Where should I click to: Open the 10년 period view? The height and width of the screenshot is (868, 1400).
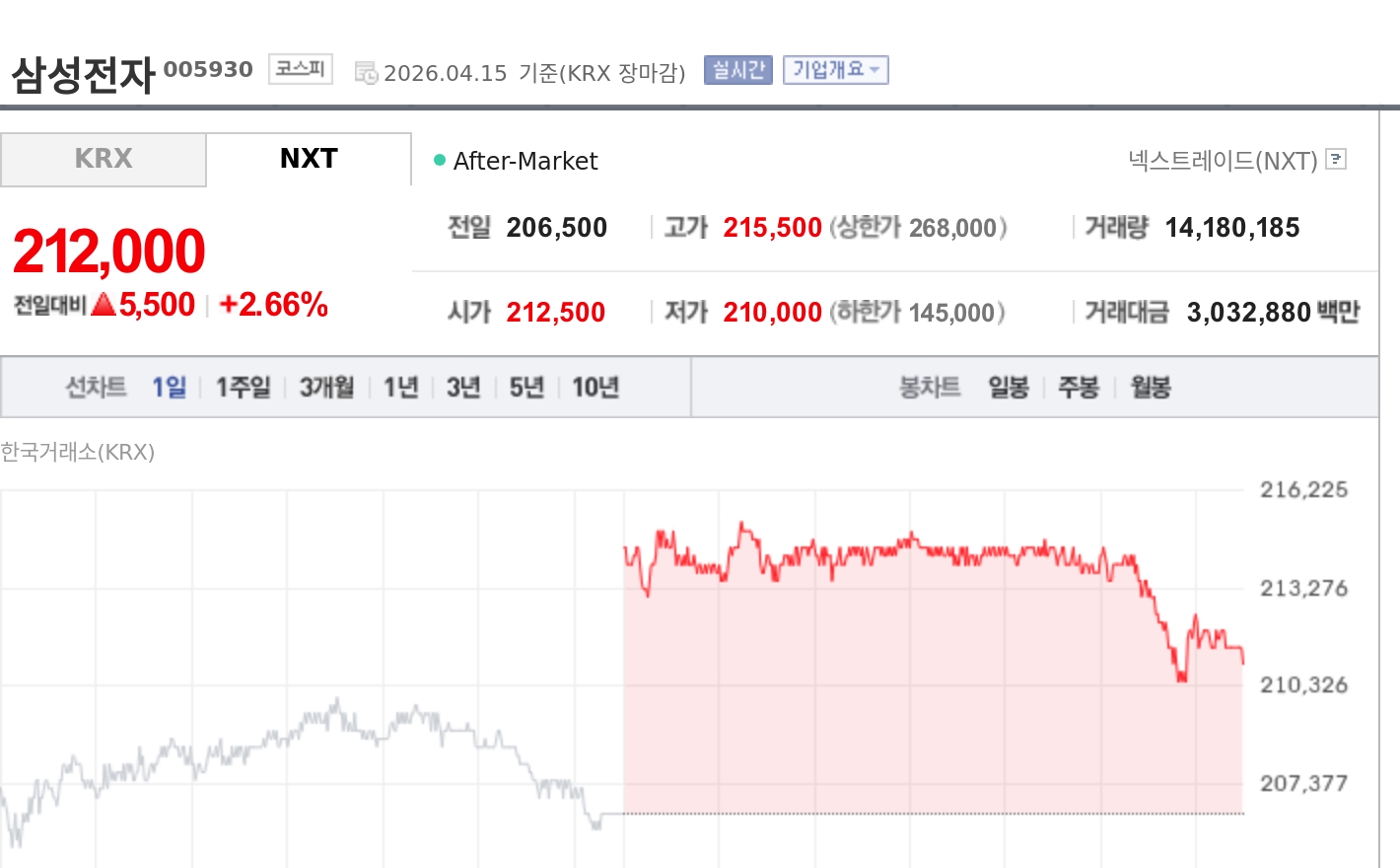pyautogui.click(x=596, y=388)
